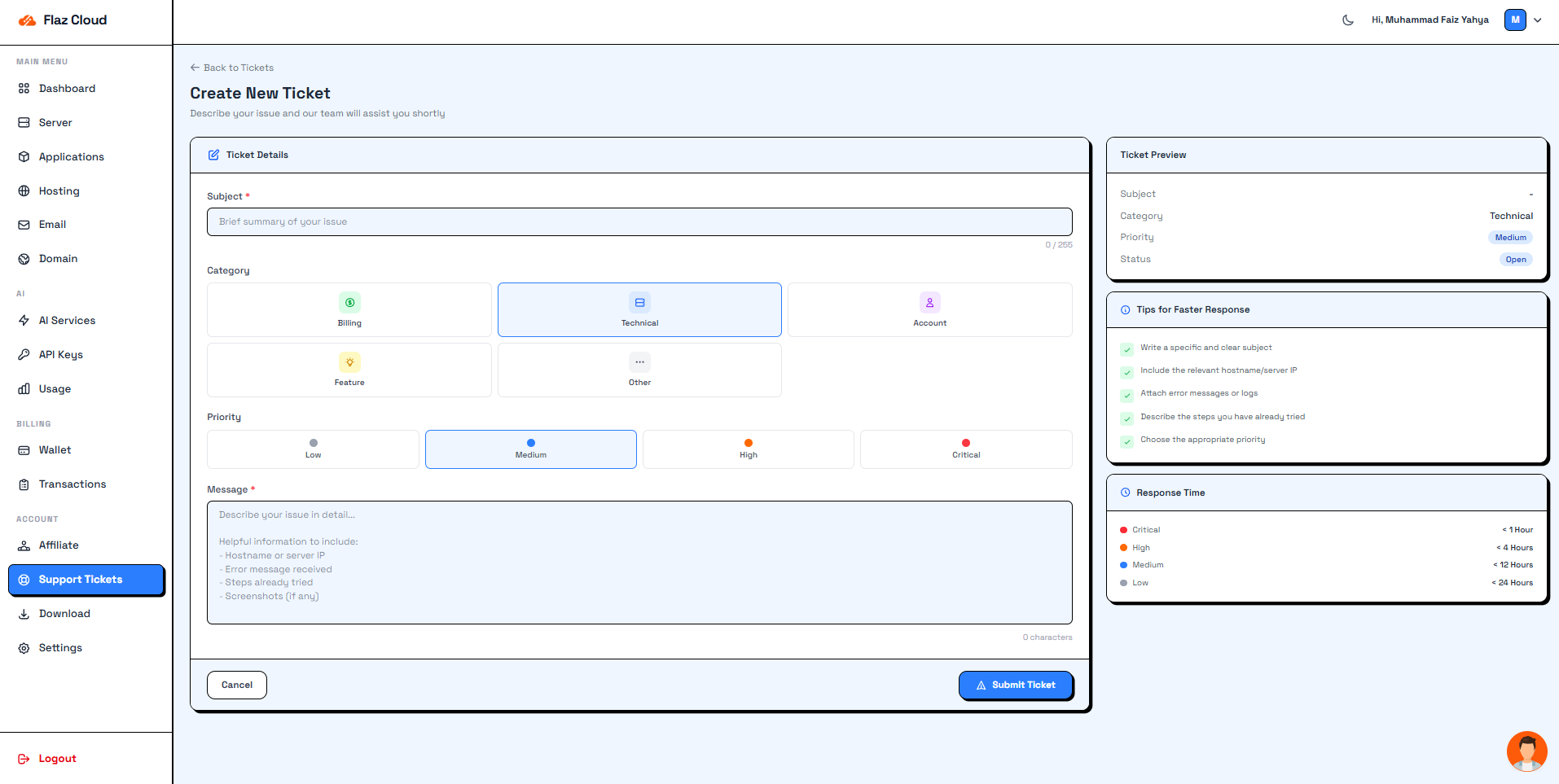Follow the Back to Tickets link
This screenshot has width=1559, height=784.
[x=232, y=68]
